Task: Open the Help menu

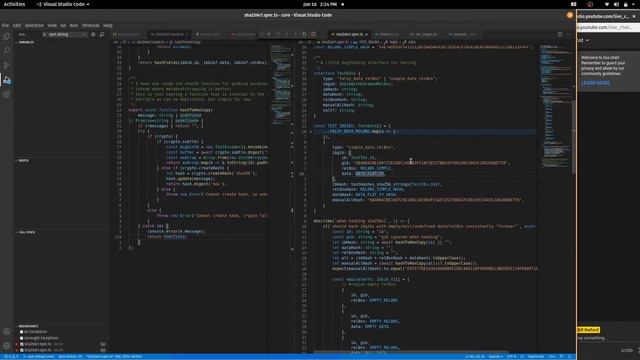Action: [x=108, y=25]
